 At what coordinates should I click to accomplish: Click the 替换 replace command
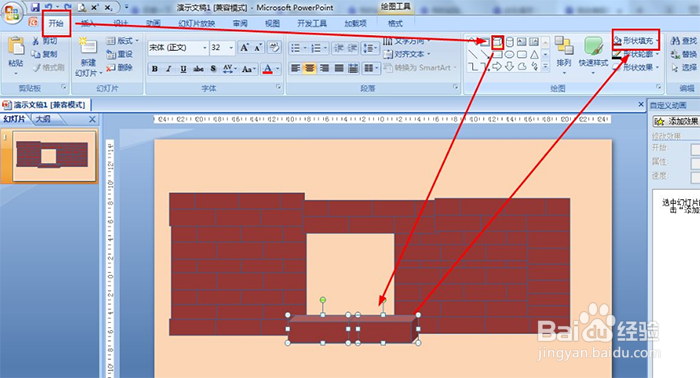pos(683,54)
